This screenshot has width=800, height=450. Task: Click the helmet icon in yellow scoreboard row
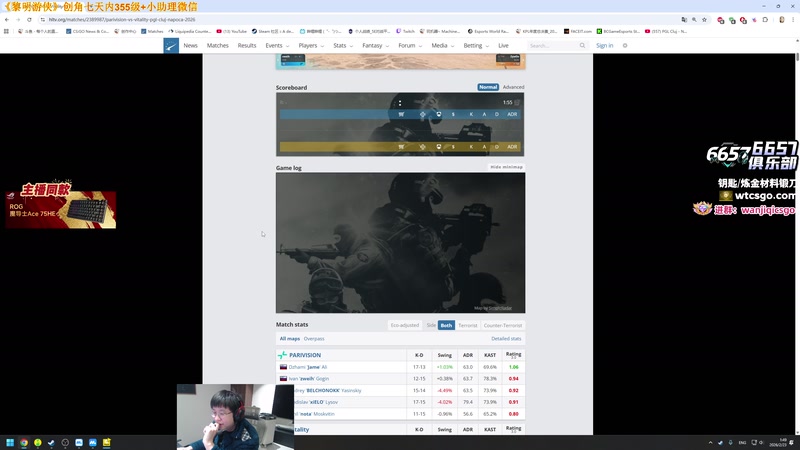tap(439, 146)
